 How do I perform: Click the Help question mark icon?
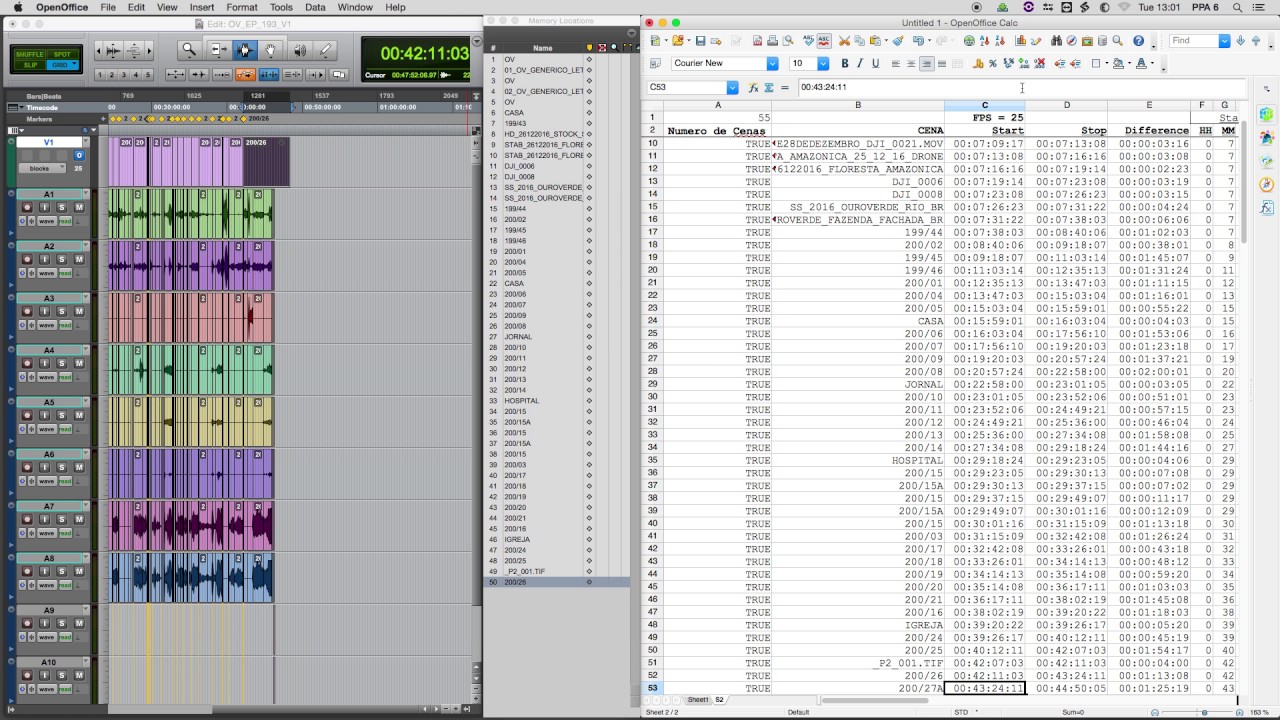(x=1138, y=41)
